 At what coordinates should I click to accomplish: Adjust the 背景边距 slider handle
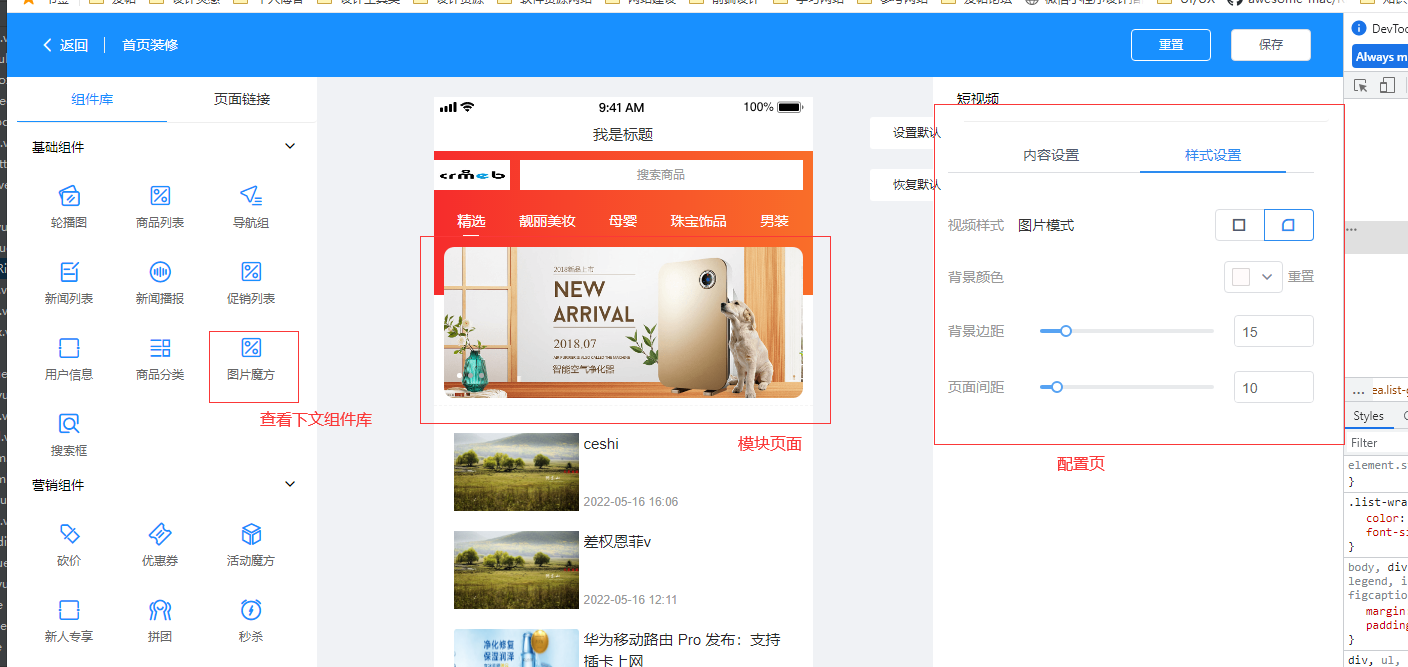1066,331
